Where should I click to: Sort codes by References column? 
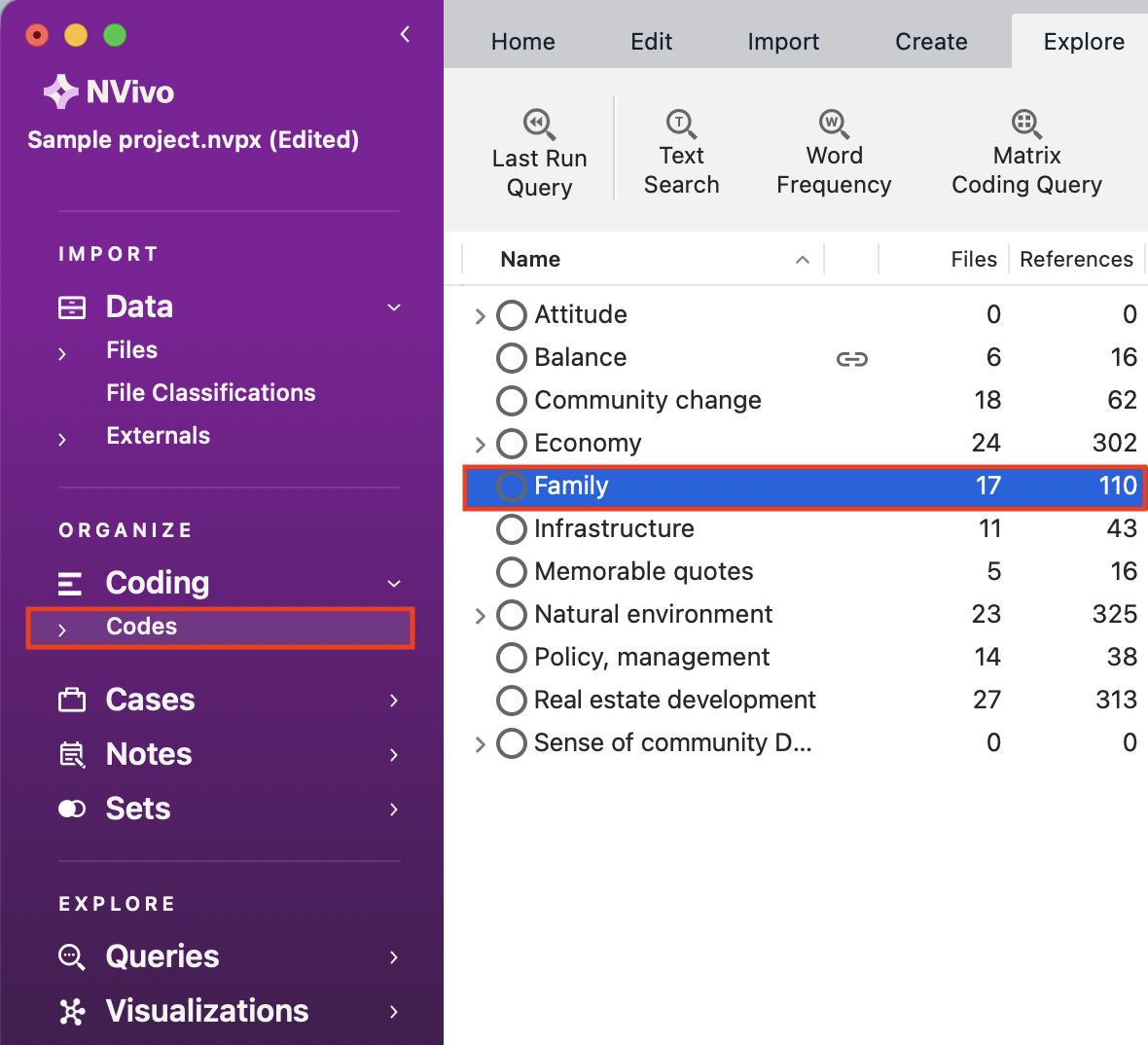1075,260
